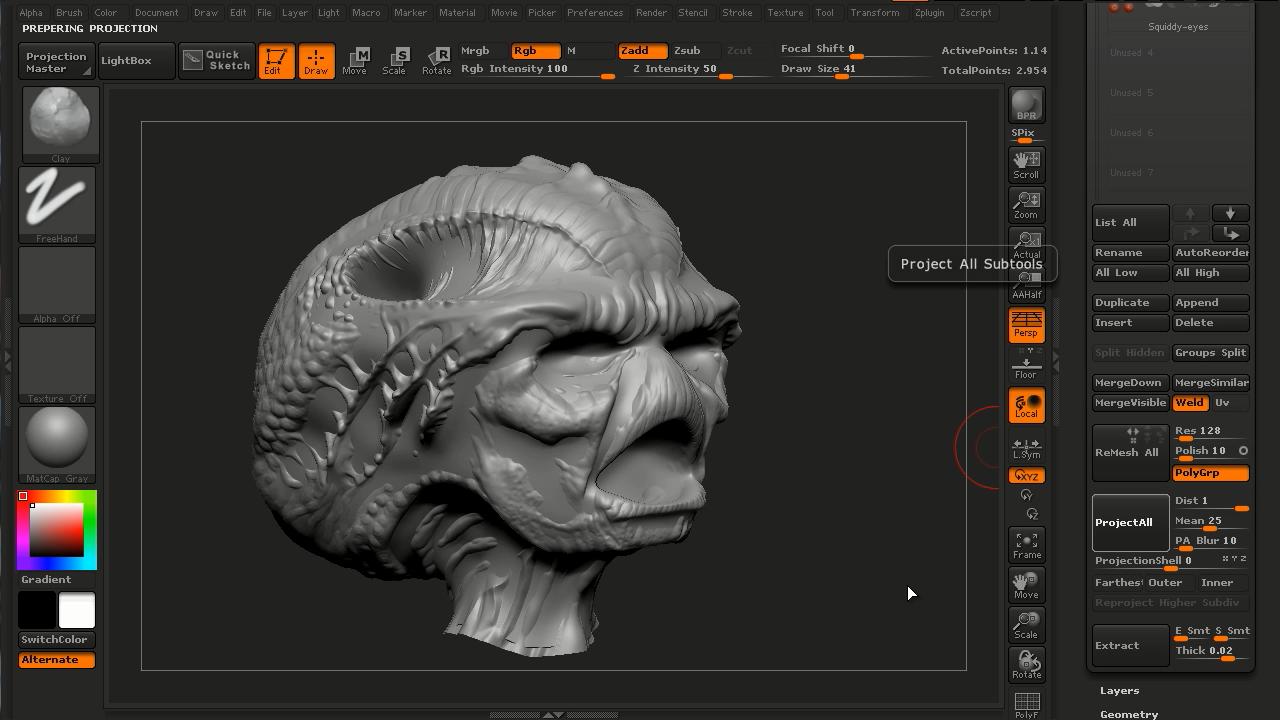Toggle the Zadd sculpt mode
The width and height of the screenshot is (1280, 720).
(642, 50)
